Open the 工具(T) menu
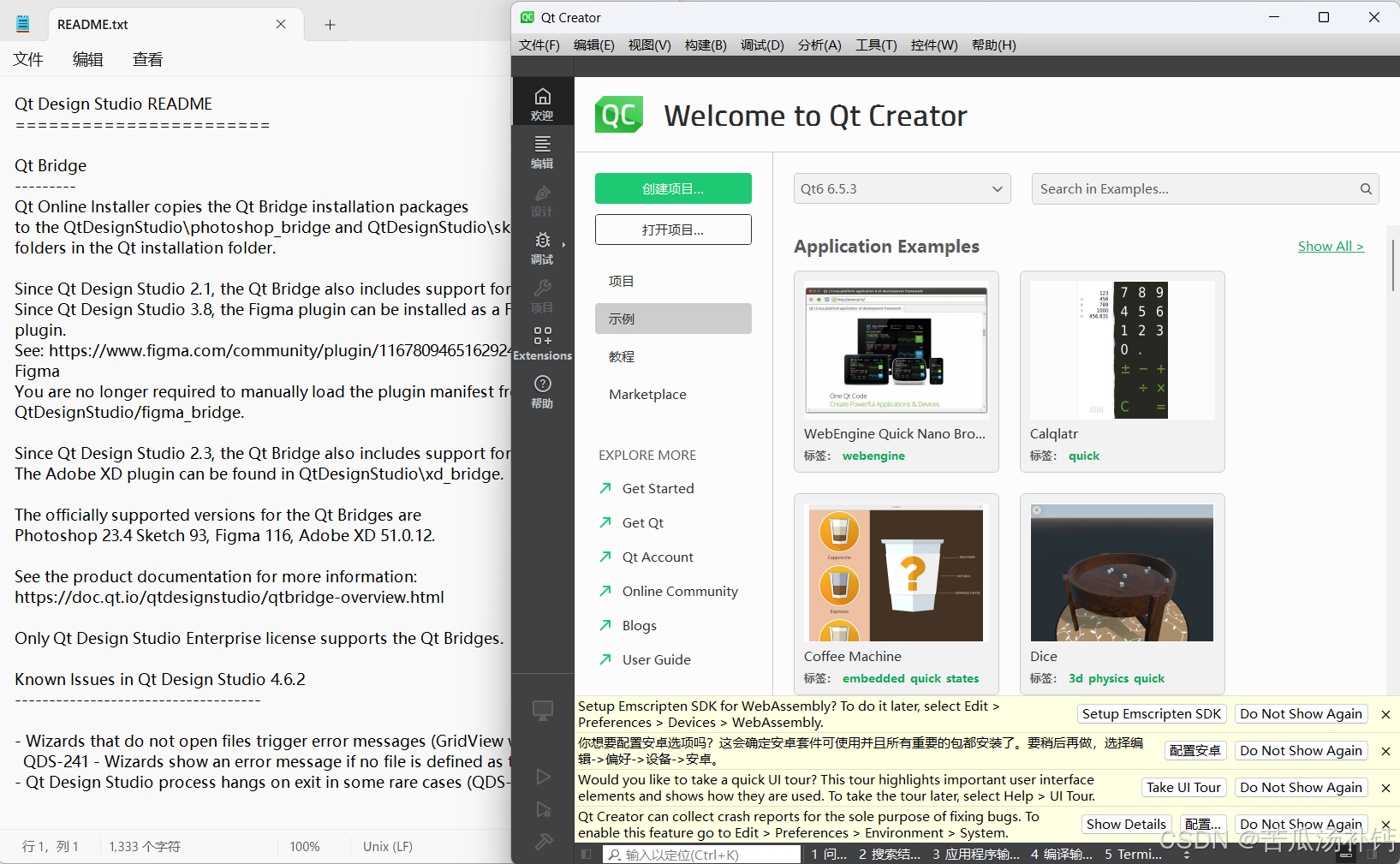1400x864 pixels. (876, 45)
